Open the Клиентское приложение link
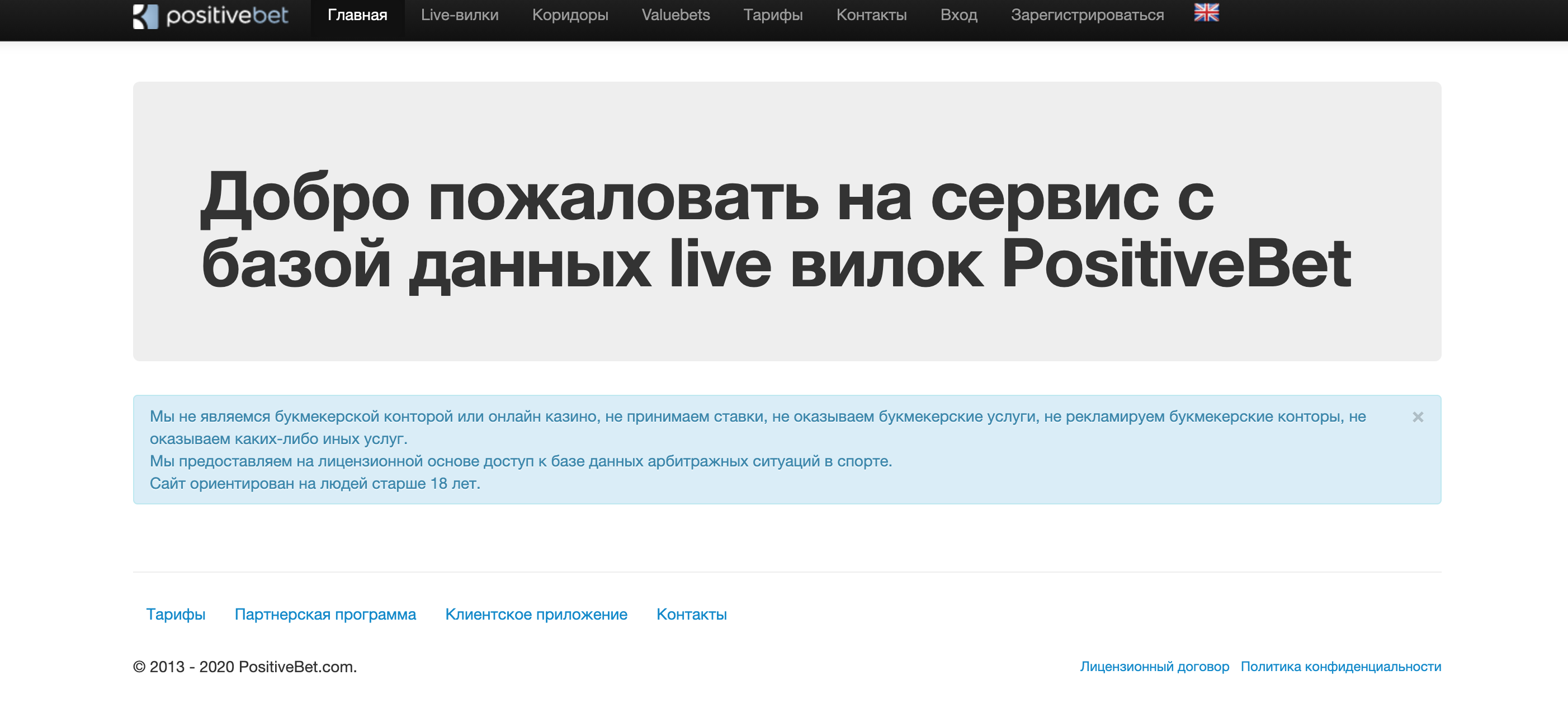Viewport: 1568px width, 727px height. pyautogui.click(x=536, y=615)
